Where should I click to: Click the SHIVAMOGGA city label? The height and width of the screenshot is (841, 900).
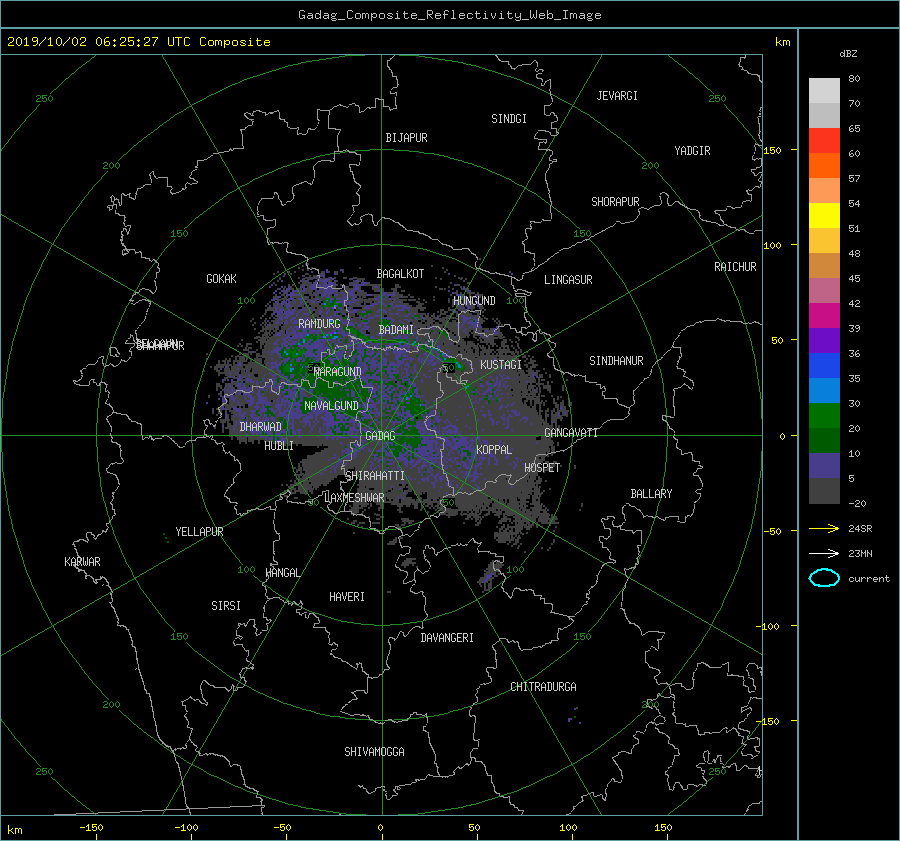tap(374, 752)
